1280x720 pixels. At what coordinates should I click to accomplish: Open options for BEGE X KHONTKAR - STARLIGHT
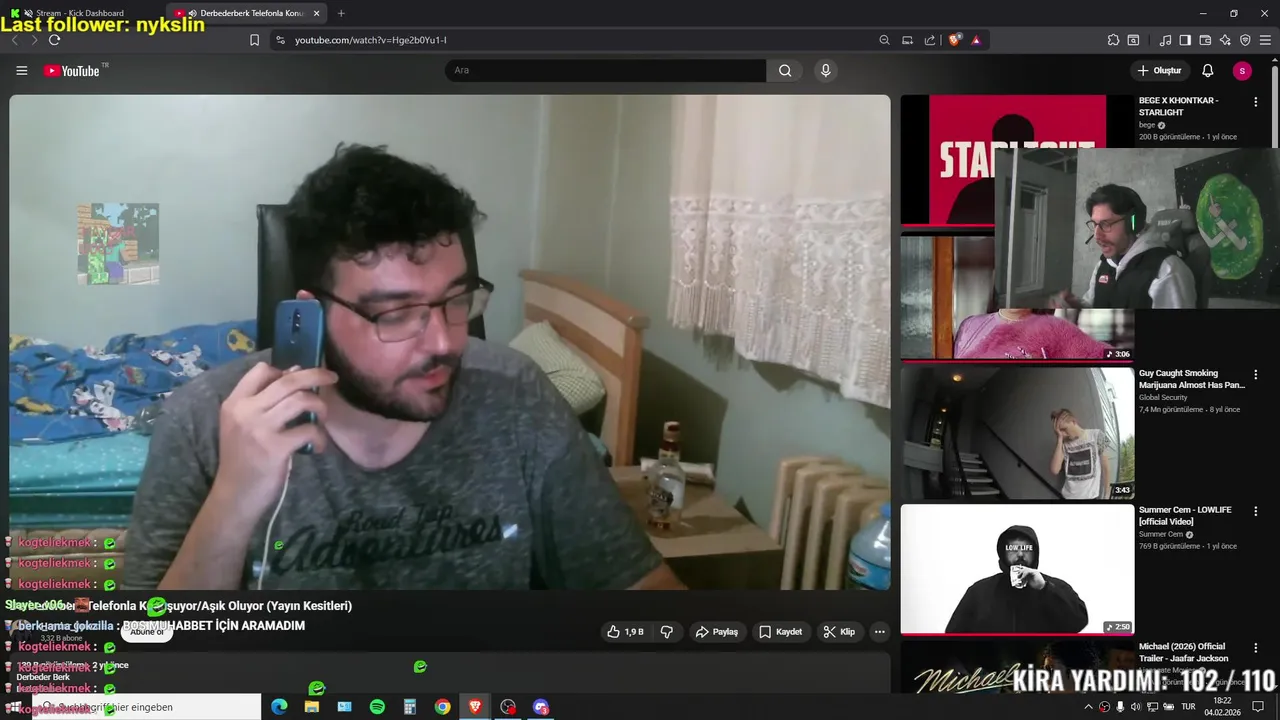(x=1256, y=102)
